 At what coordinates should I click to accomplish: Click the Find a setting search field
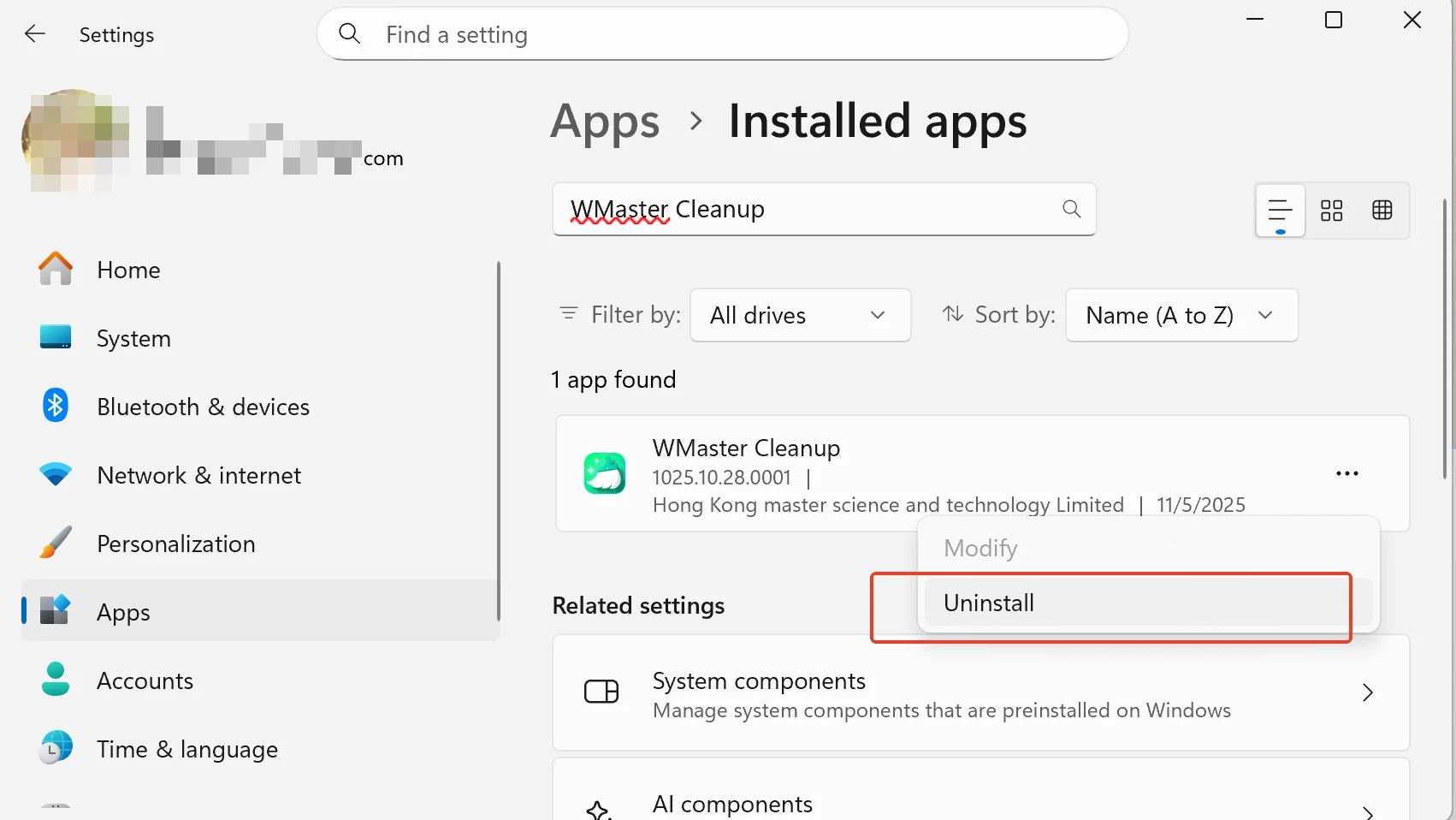[x=723, y=34]
